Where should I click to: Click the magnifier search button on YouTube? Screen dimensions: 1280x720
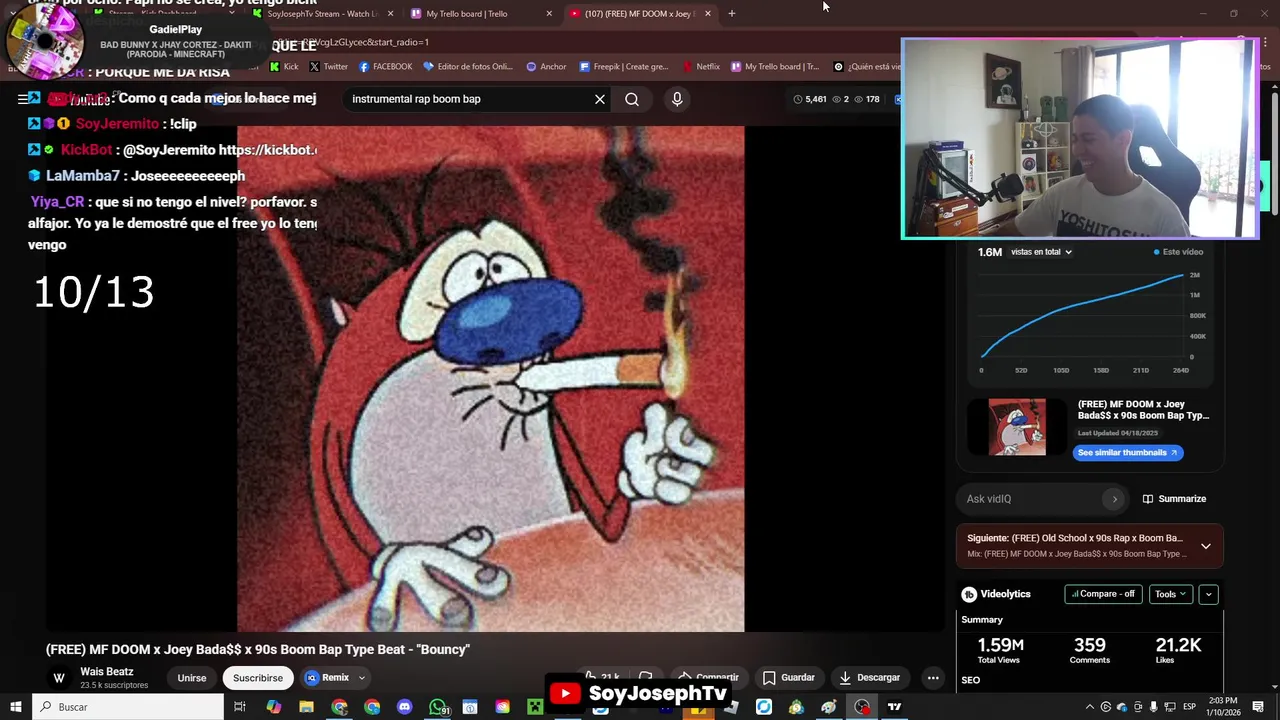pyautogui.click(x=632, y=99)
